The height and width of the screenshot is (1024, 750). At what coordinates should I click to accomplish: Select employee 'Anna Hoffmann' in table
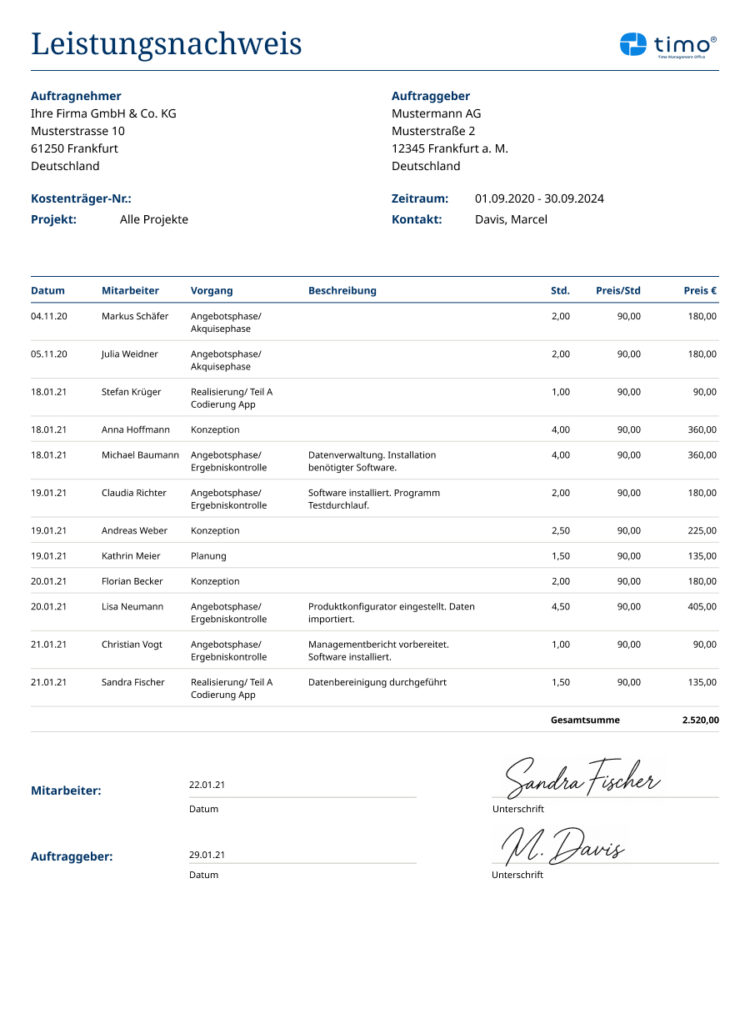(135, 430)
